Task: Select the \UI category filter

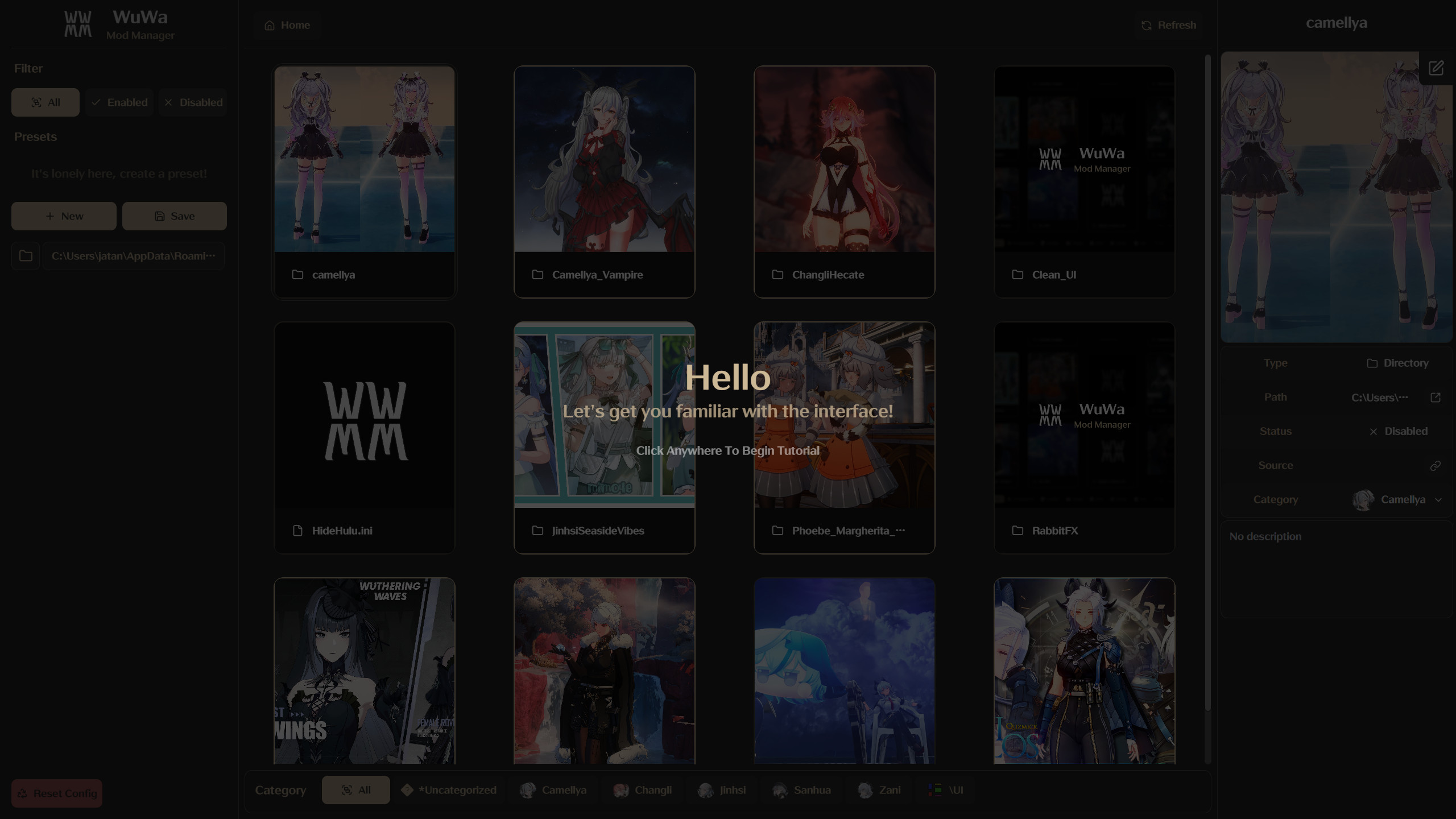Action: click(945, 790)
